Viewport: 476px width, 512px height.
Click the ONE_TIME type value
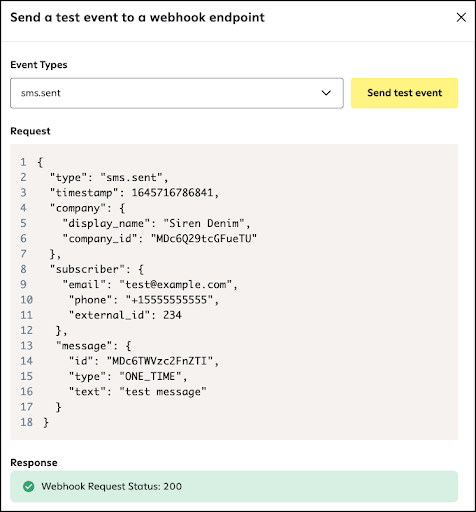click(x=150, y=376)
